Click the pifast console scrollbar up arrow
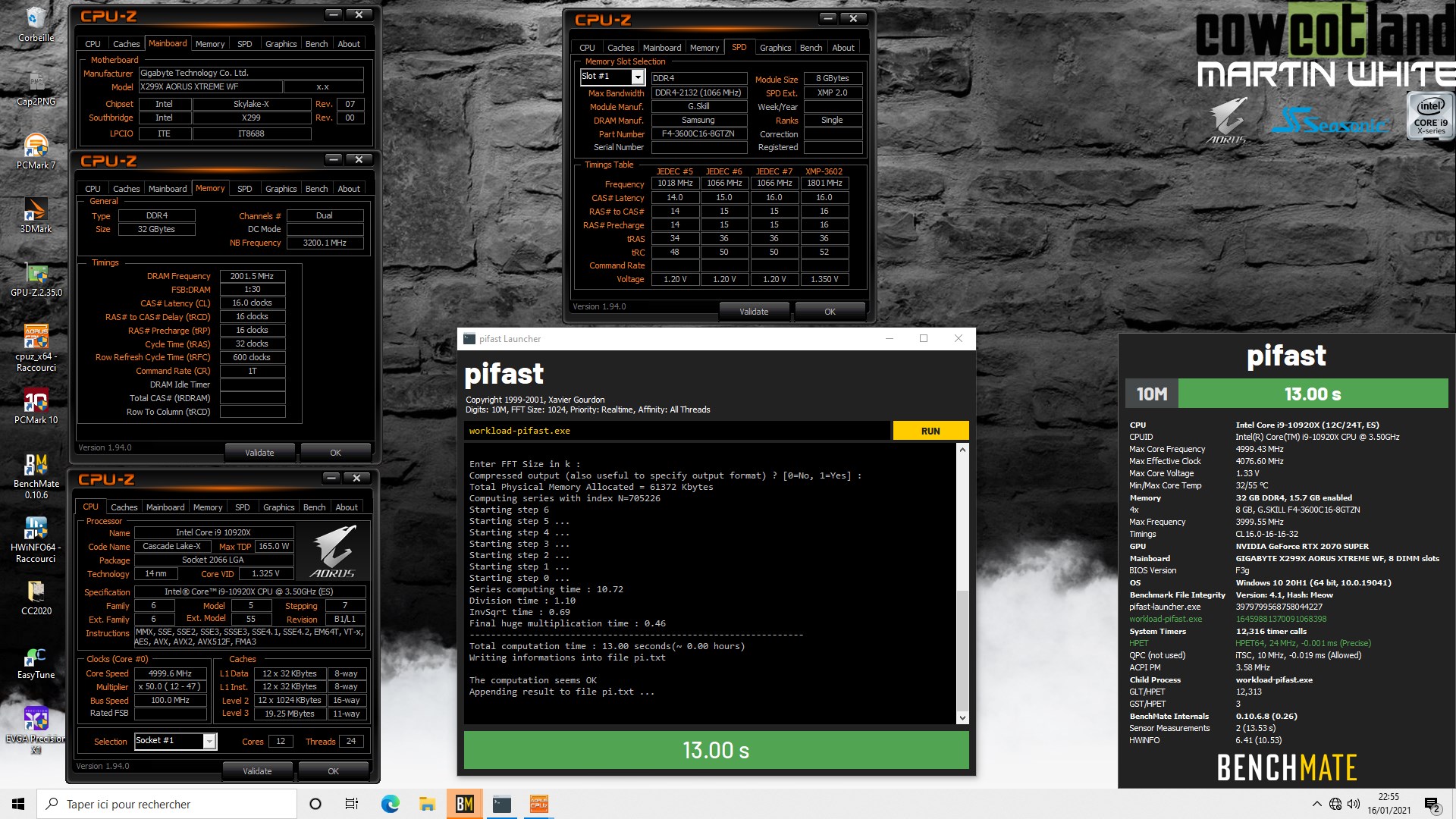This screenshot has height=819, width=1456. point(962,450)
